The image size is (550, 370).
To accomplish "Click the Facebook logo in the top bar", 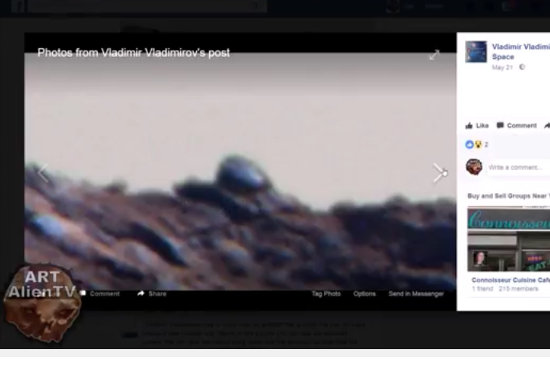I will pyautogui.click(x=17, y=6).
